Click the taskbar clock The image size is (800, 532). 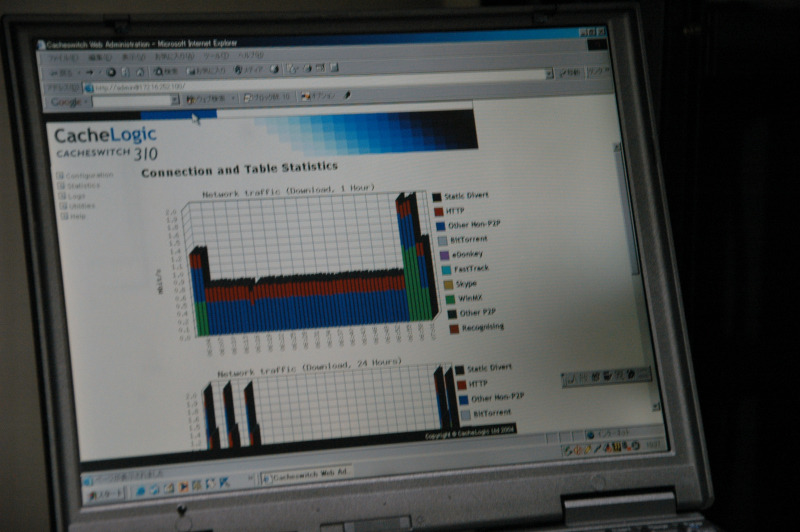[654, 445]
